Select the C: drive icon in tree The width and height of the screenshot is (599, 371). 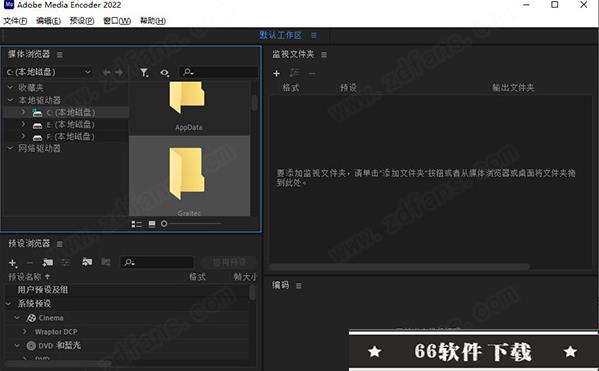[37, 112]
